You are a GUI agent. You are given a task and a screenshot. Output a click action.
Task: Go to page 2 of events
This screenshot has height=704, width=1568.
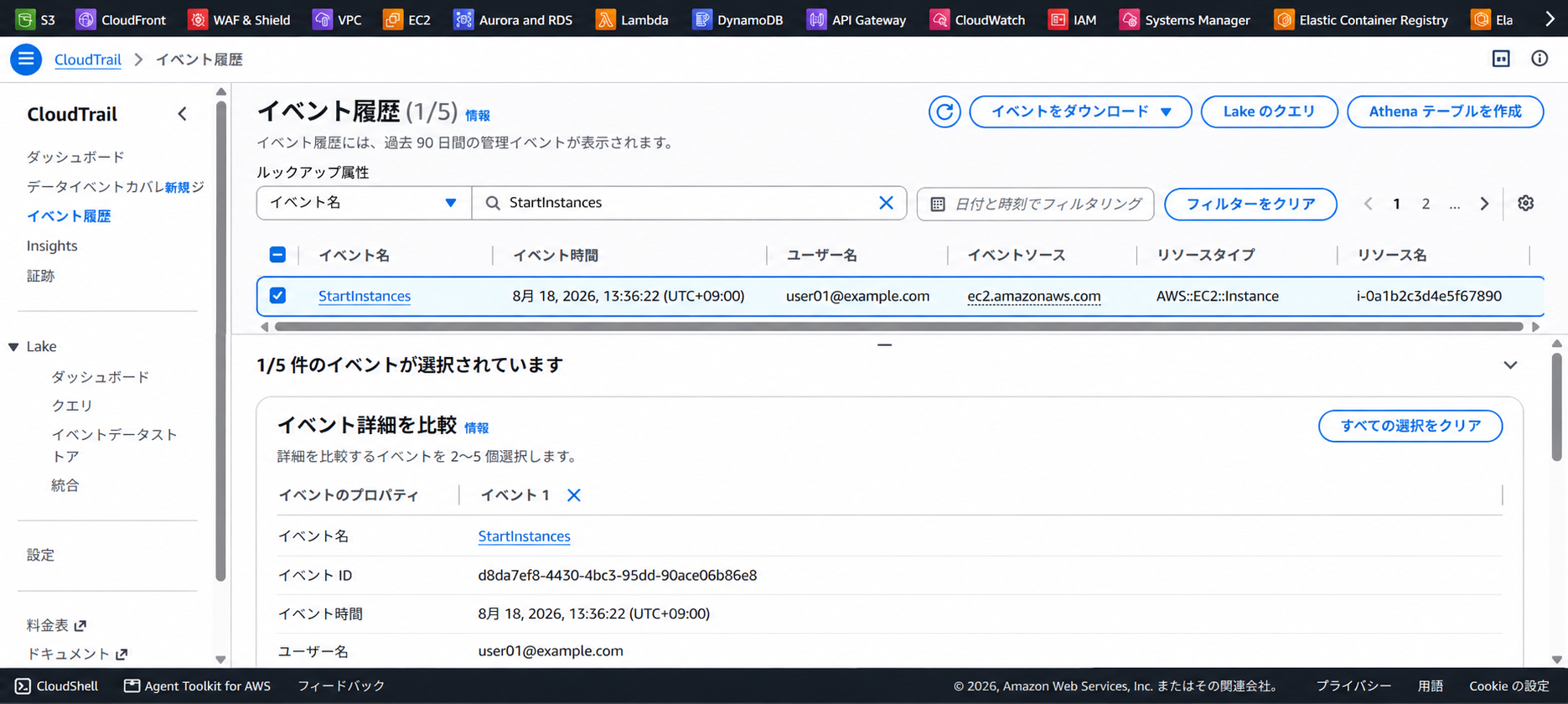tap(1426, 204)
